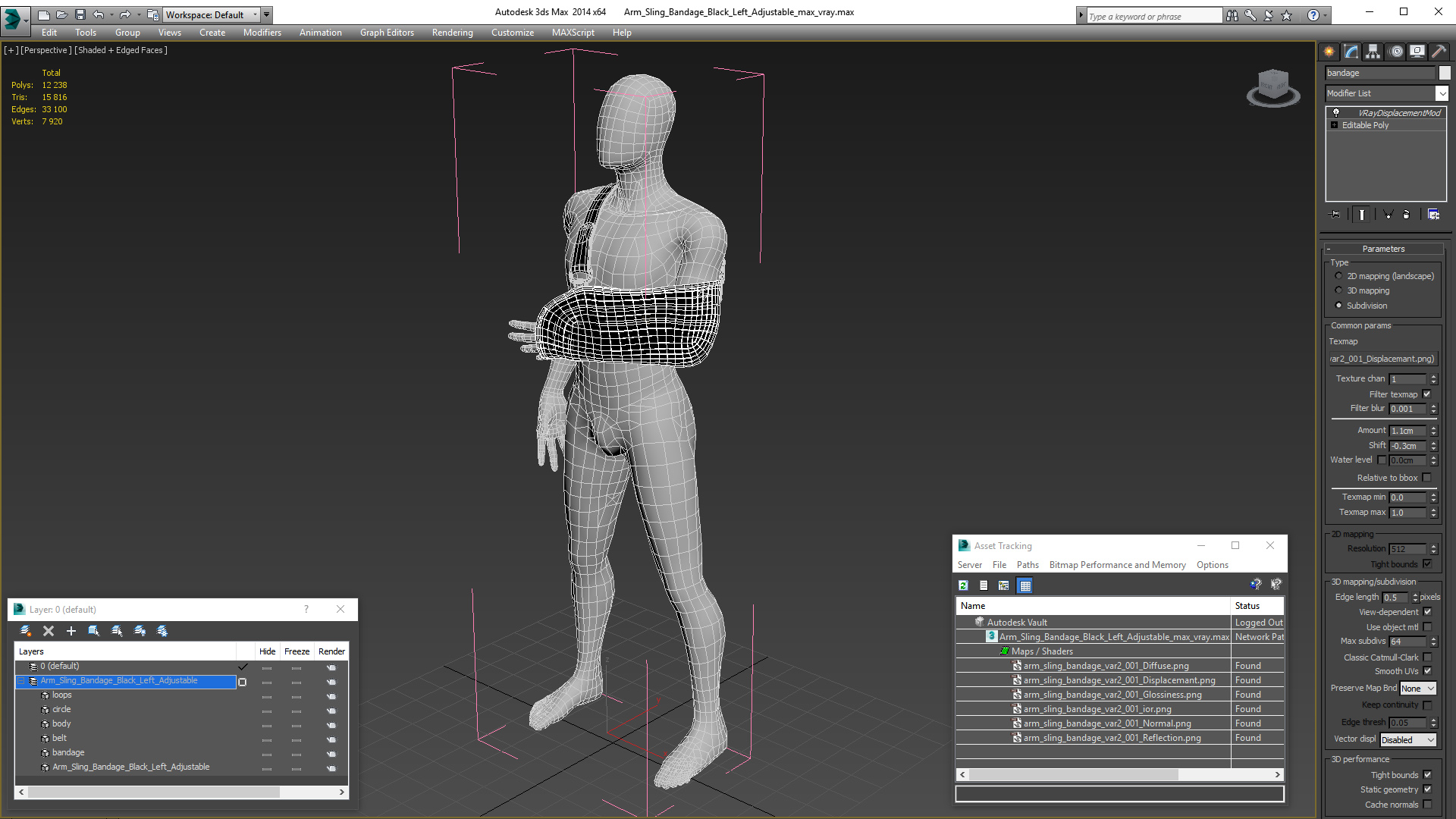Click Freeze/Unfreeze All Layers icon
1456x819 pixels.
coord(162,631)
